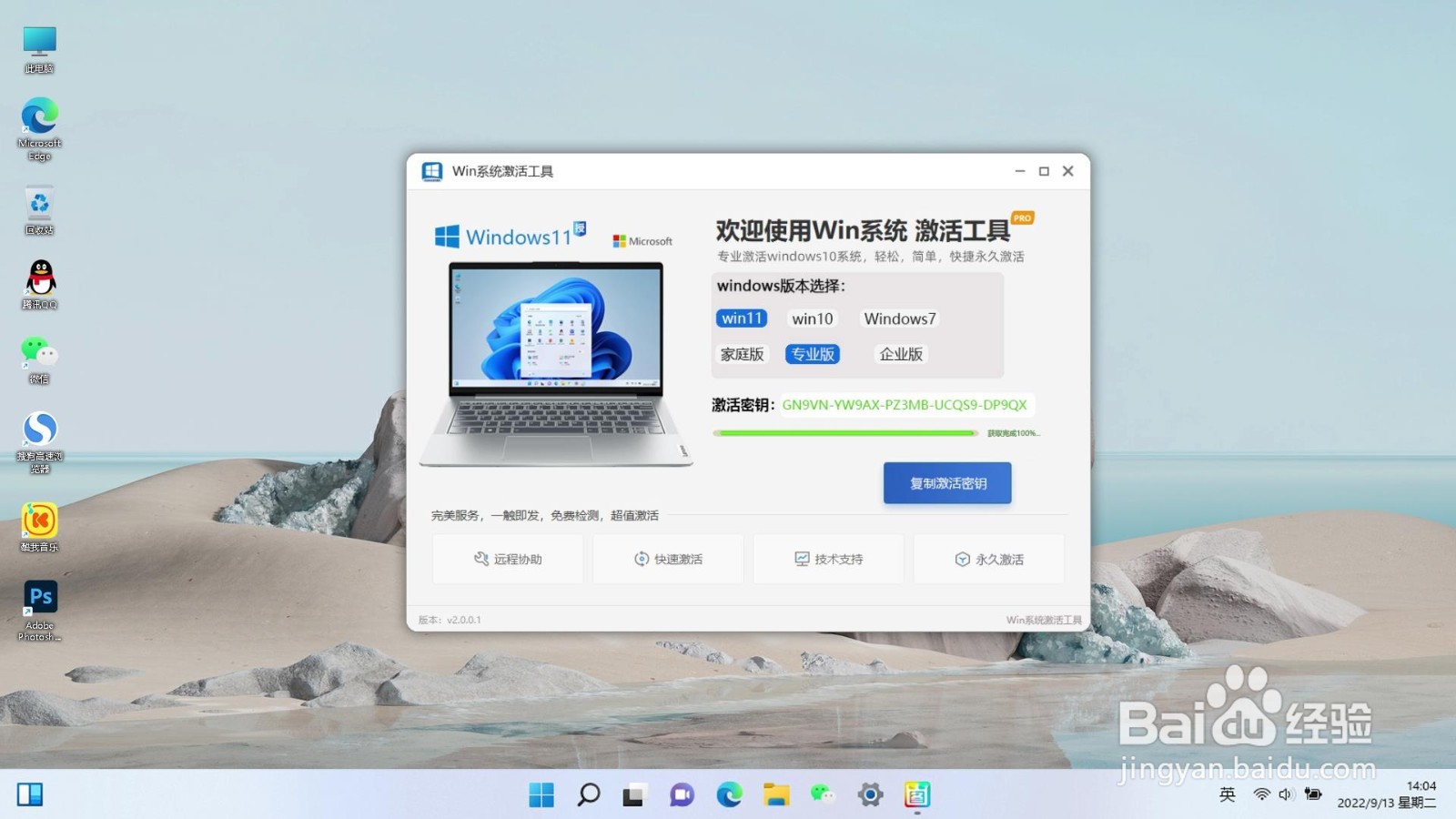Minimize the activation tool window

click(x=1020, y=171)
